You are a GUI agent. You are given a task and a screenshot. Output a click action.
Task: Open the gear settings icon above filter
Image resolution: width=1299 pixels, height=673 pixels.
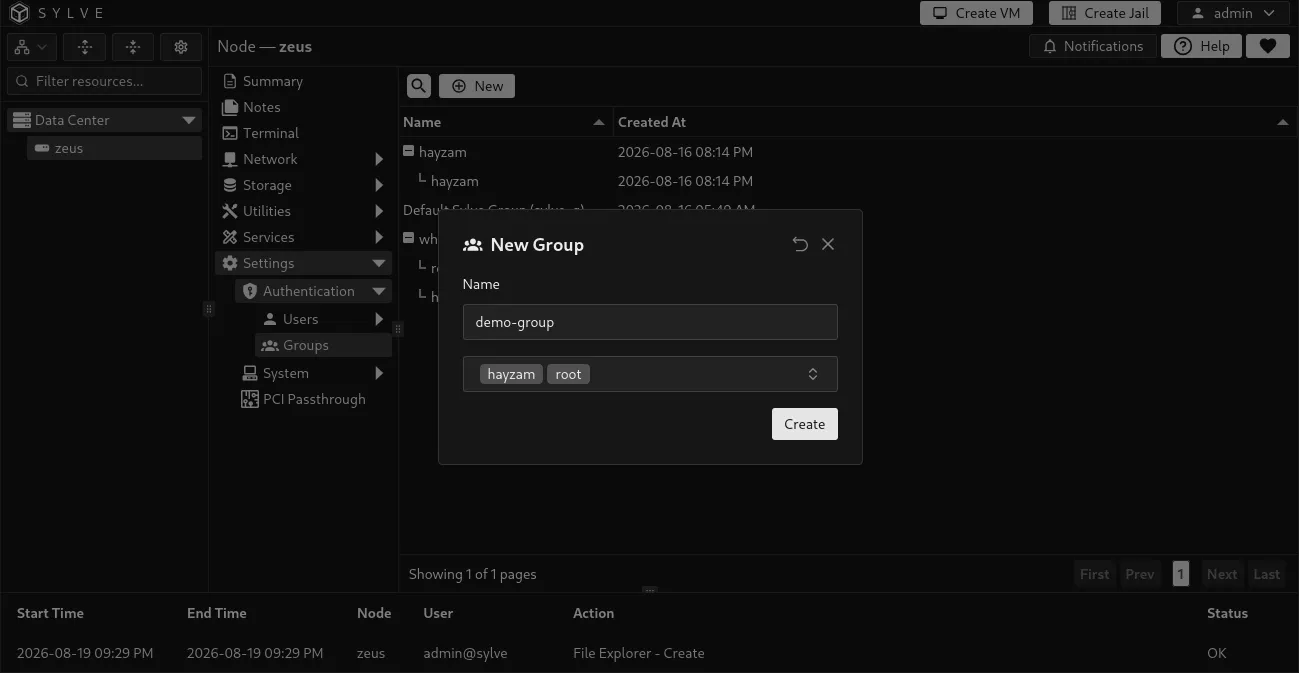tap(181, 47)
